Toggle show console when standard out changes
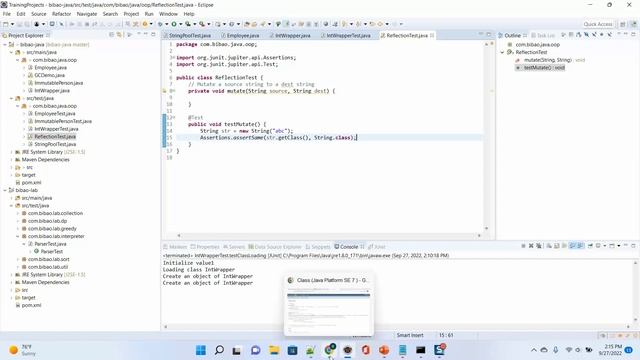The height and width of the screenshot is (360, 640). pos(572,246)
